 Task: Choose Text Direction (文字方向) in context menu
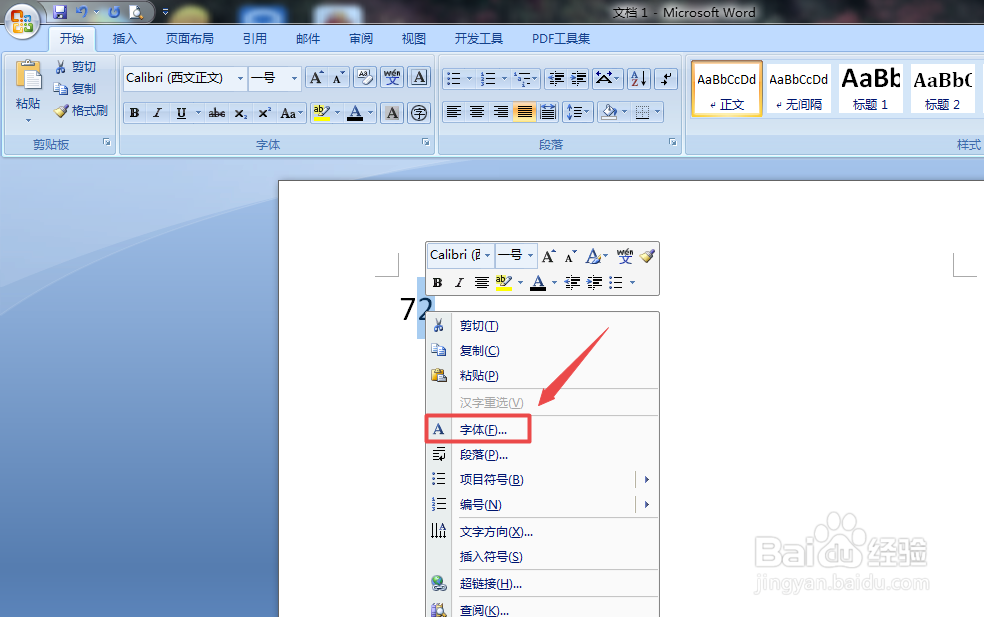click(x=542, y=532)
